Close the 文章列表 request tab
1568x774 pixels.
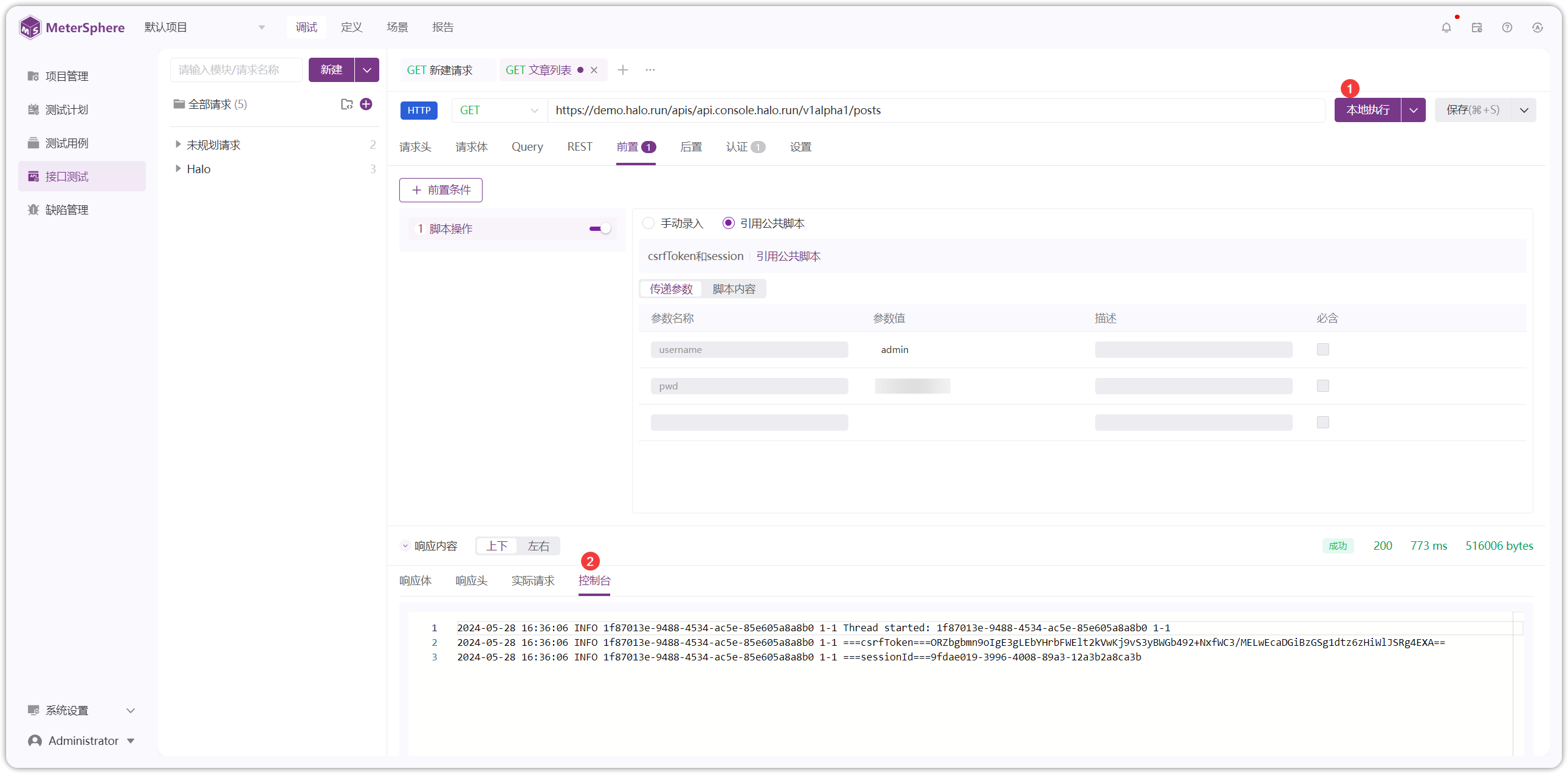(594, 70)
